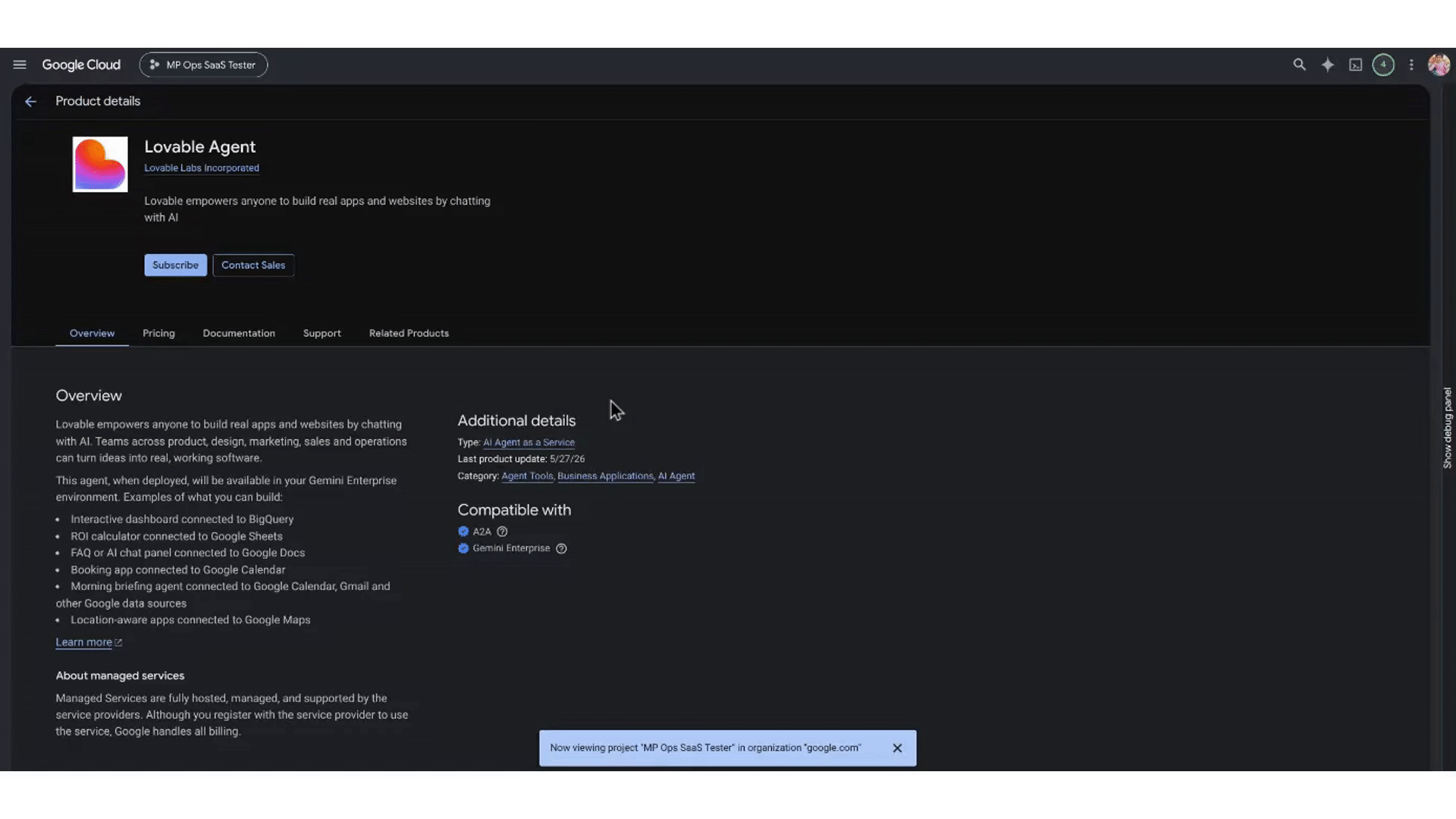Click the Contact Sales button
Viewport: 1456px width, 819px height.
[253, 265]
